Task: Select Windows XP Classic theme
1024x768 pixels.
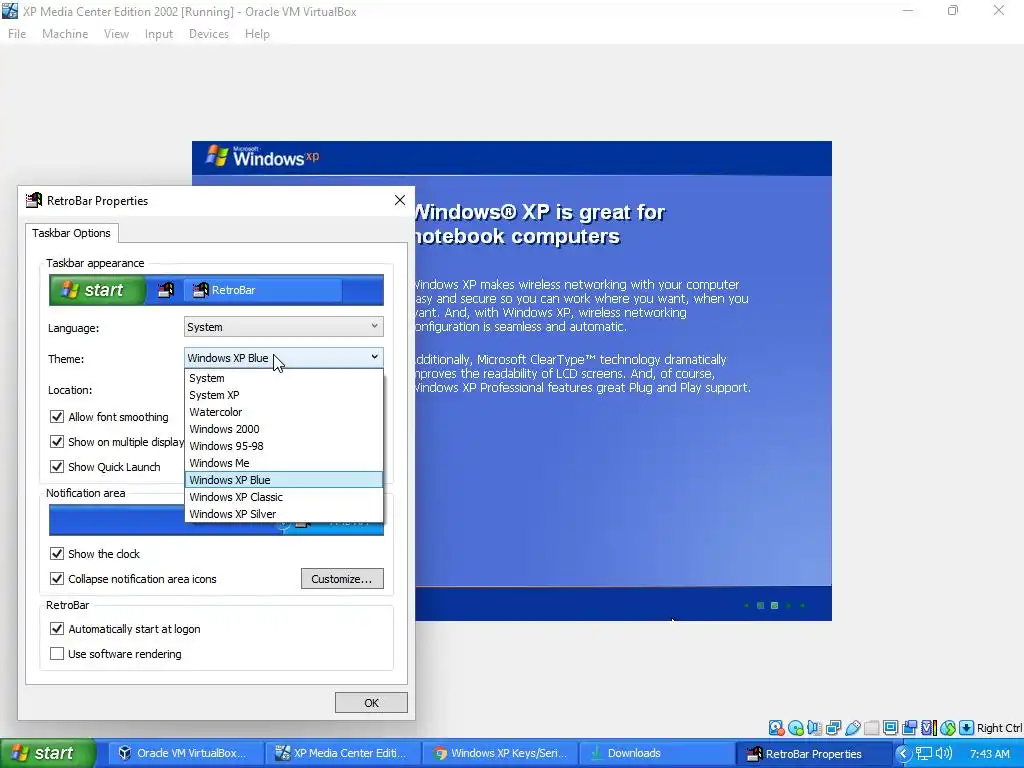Action: [x=283, y=497]
